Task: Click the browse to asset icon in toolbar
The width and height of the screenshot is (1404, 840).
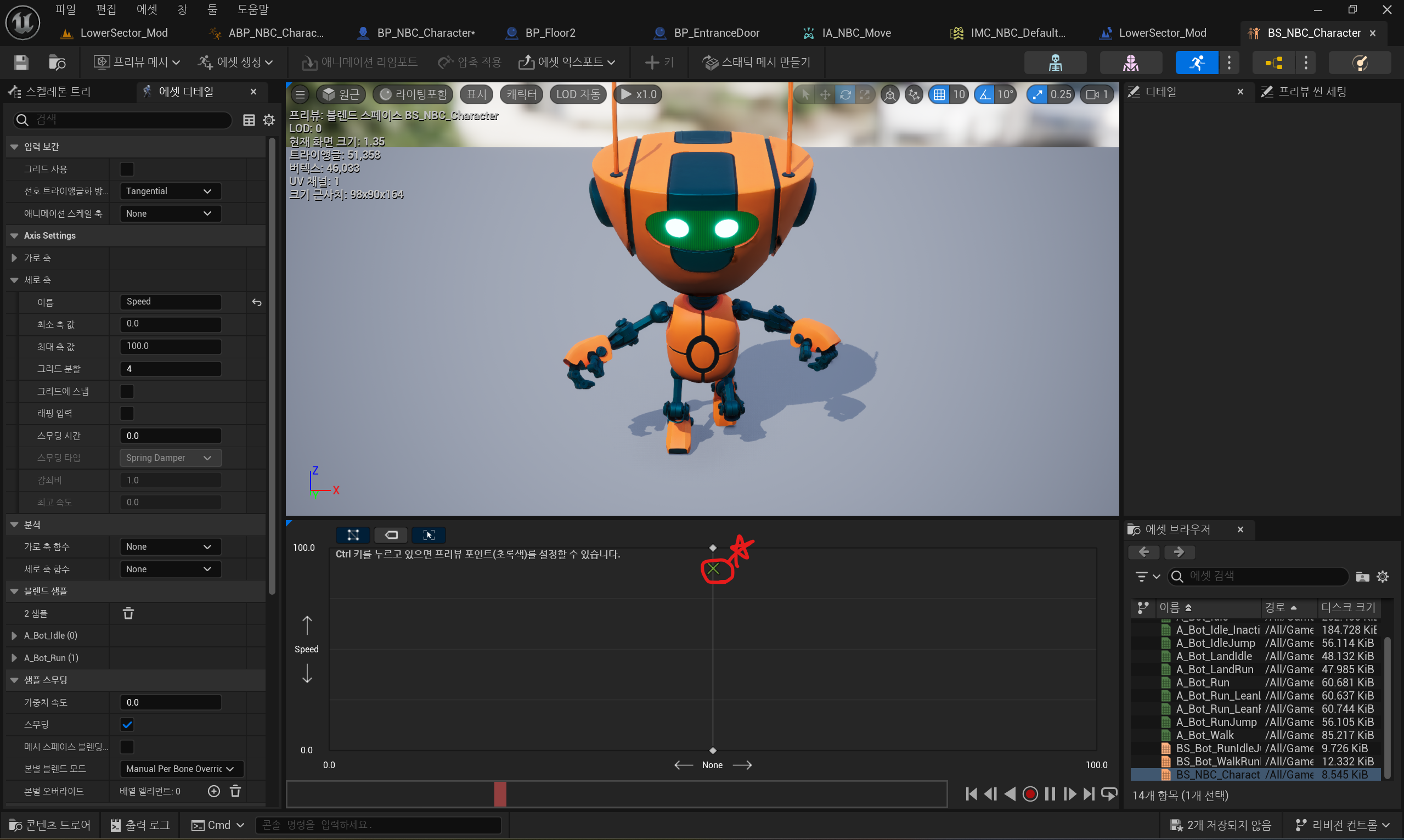Action: [57, 62]
